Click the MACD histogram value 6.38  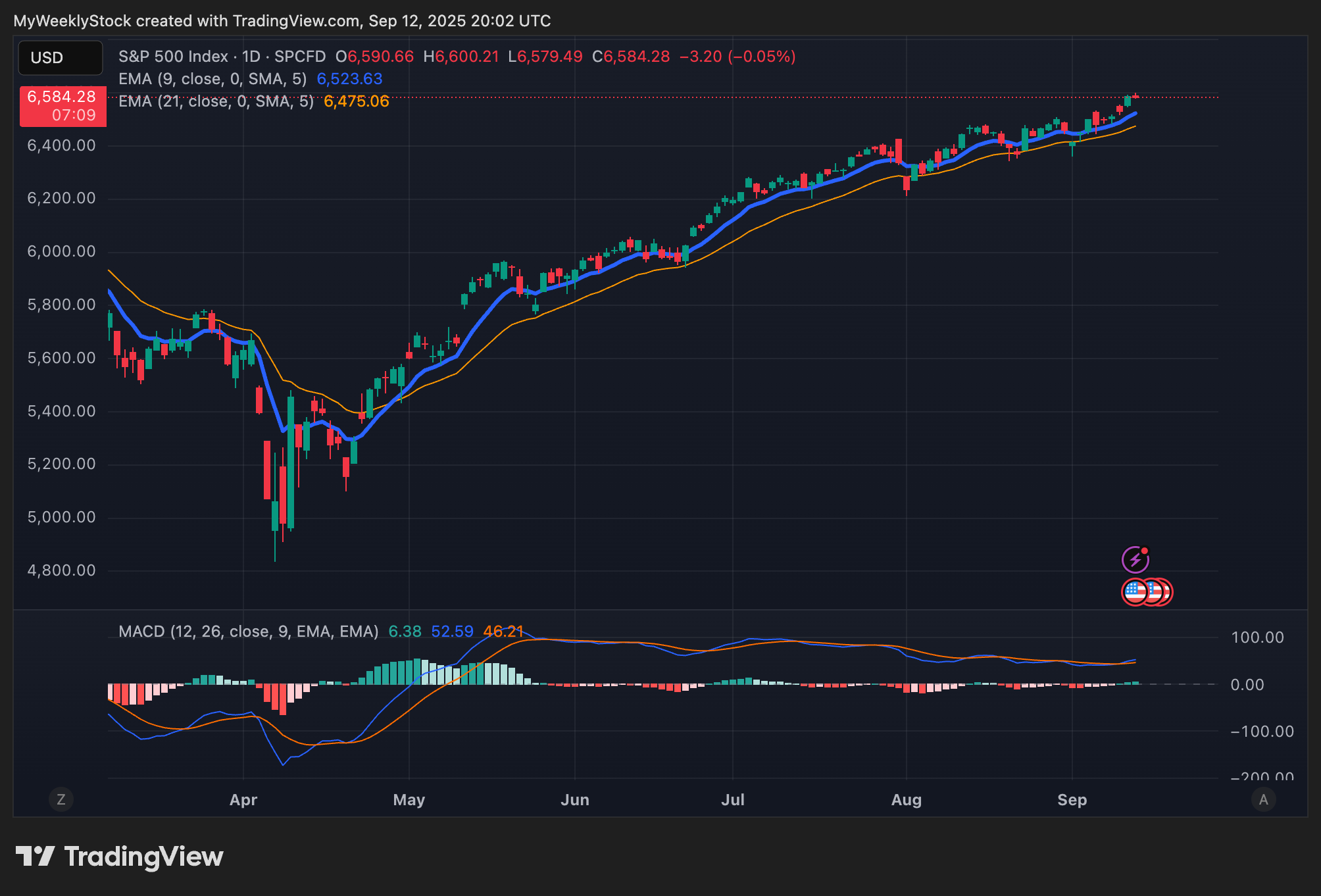pyautogui.click(x=405, y=632)
